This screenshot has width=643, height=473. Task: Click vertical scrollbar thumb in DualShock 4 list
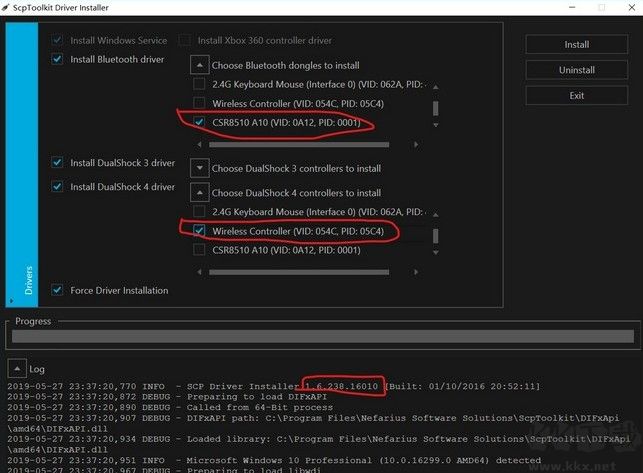(436, 236)
